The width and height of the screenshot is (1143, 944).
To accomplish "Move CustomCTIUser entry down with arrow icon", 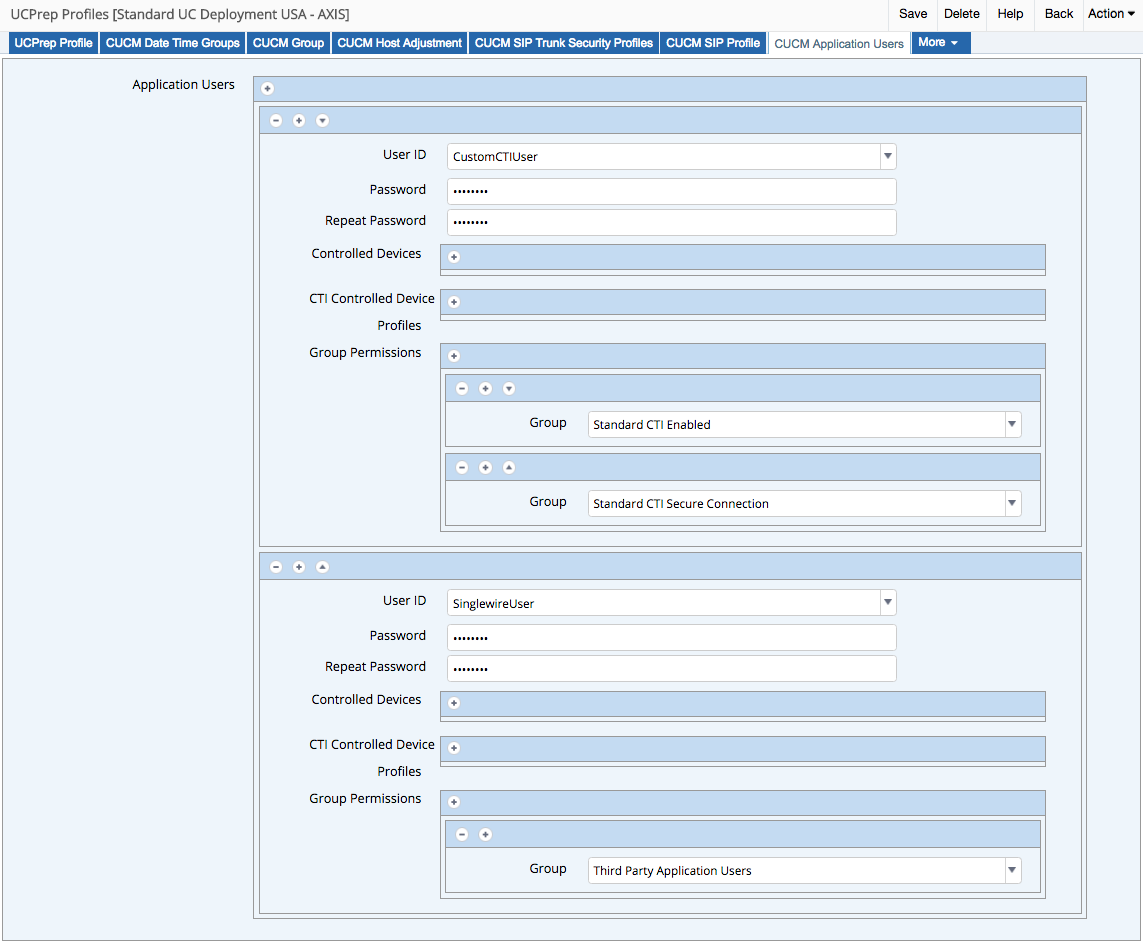I will 322,121.
